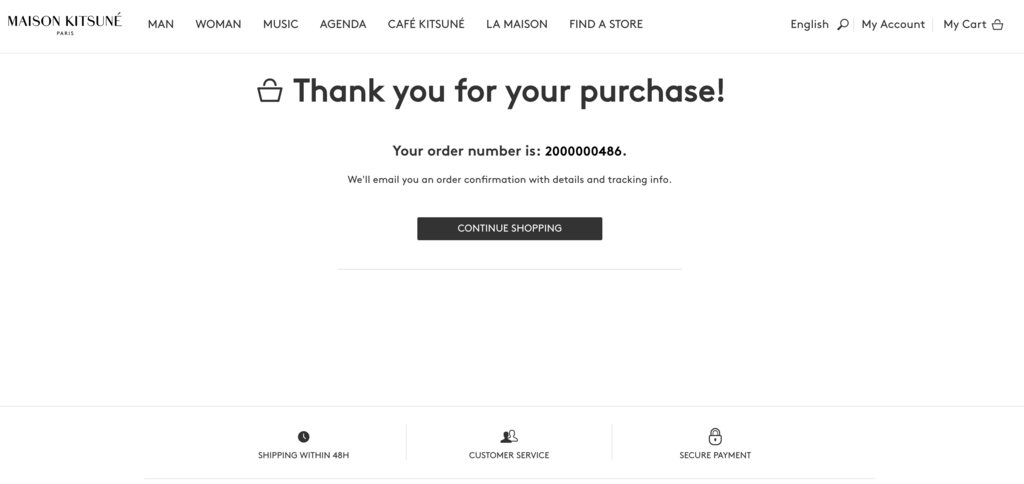Select the MUSIC menu item
The image size is (1024, 484).
(280, 24)
